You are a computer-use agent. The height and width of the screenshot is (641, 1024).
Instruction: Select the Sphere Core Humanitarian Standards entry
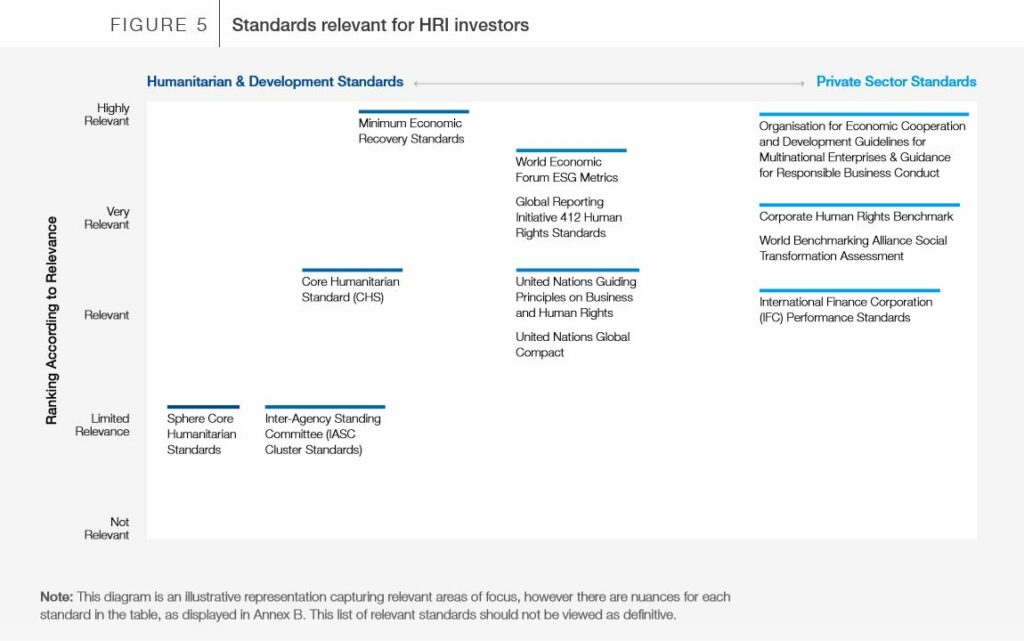click(202, 434)
